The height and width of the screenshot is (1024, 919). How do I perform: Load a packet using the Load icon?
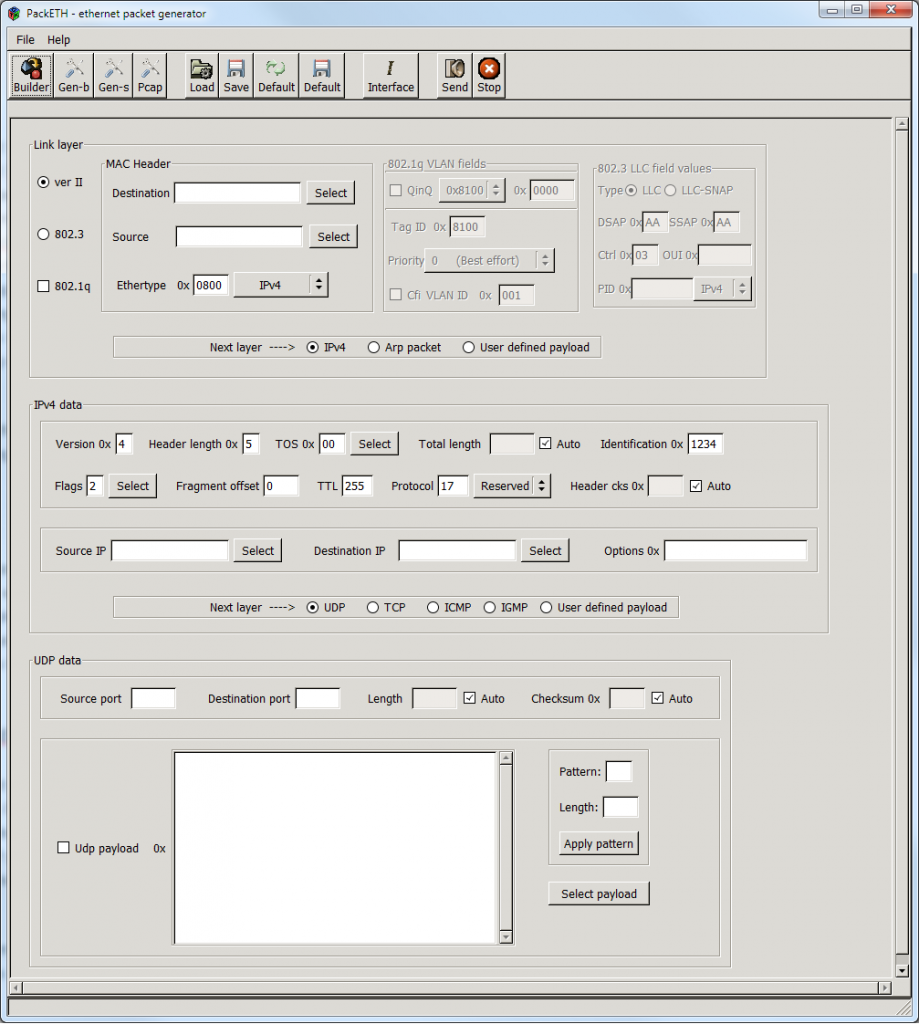[x=202, y=75]
